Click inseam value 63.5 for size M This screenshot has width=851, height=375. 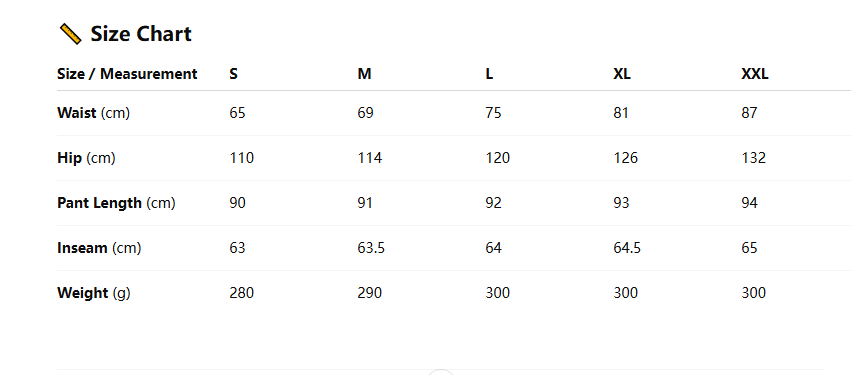click(x=371, y=248)
